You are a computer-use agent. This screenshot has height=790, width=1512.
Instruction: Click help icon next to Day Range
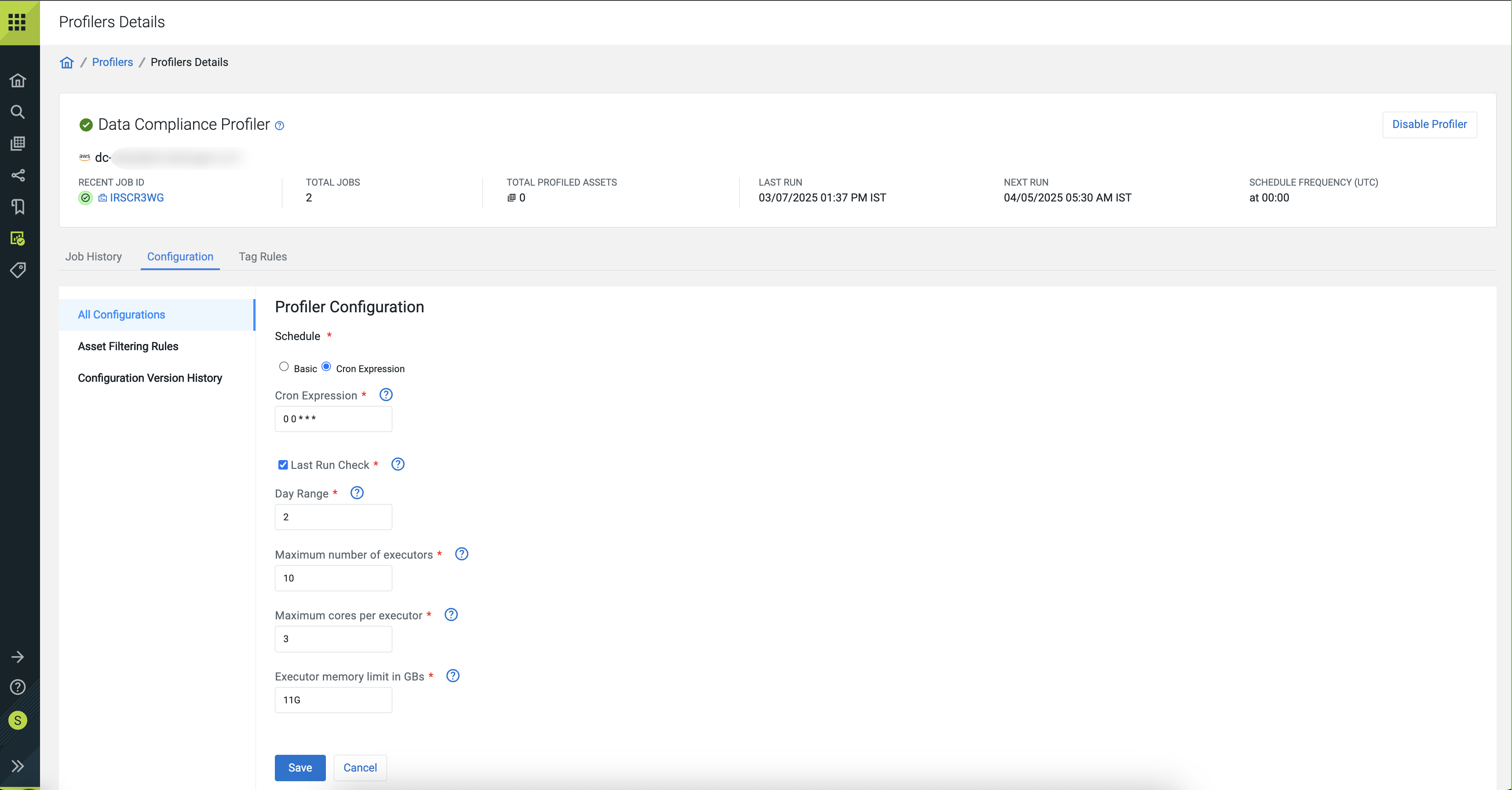357,493
